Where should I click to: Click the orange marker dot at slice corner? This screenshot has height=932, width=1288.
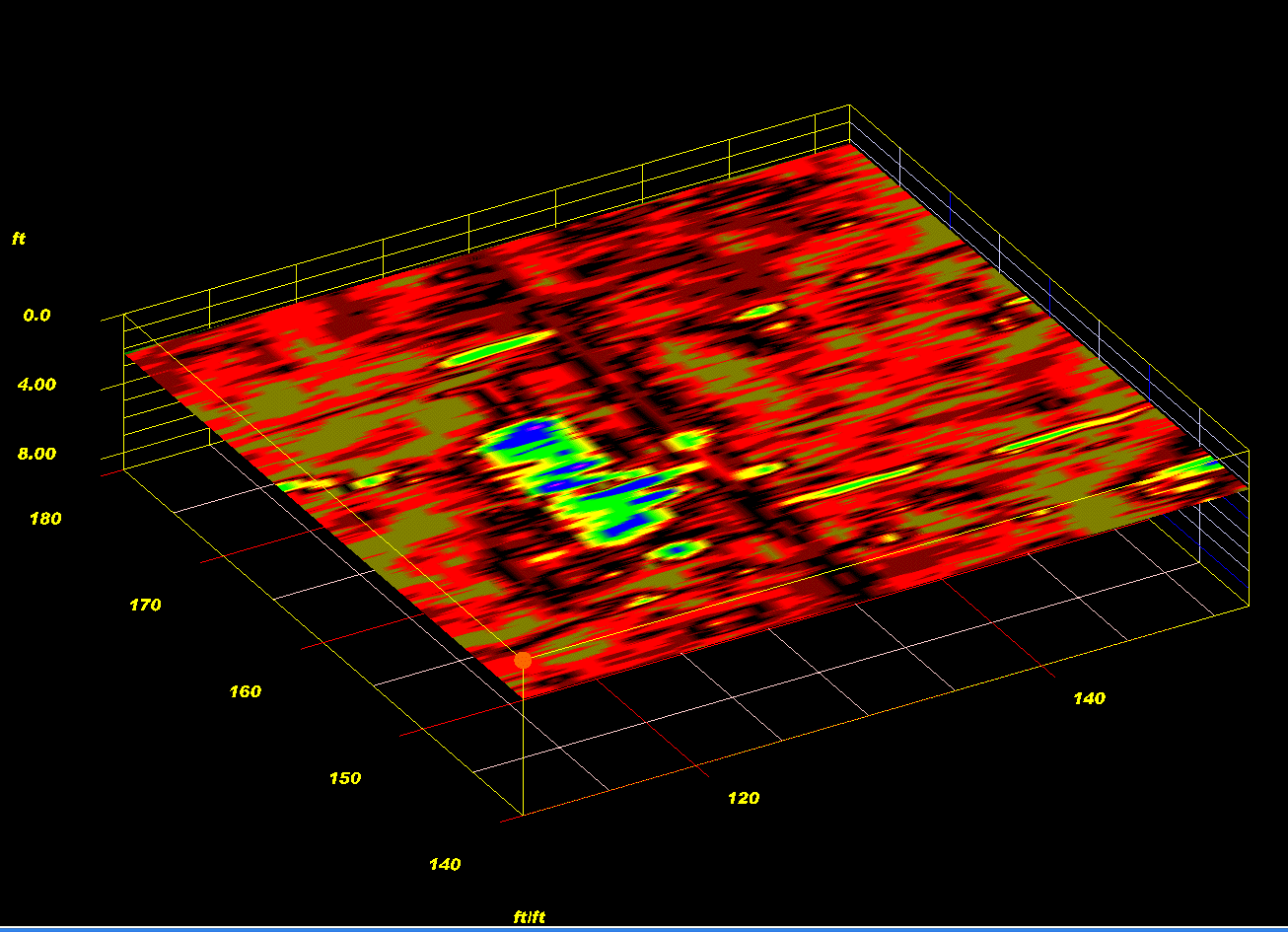coord(523,660)
